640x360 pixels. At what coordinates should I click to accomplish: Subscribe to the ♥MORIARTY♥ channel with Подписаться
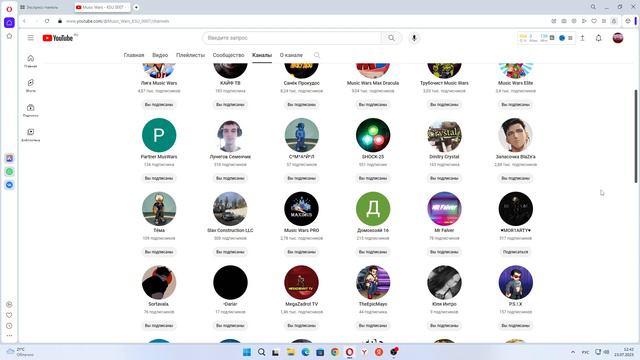[x=516, y=252]
